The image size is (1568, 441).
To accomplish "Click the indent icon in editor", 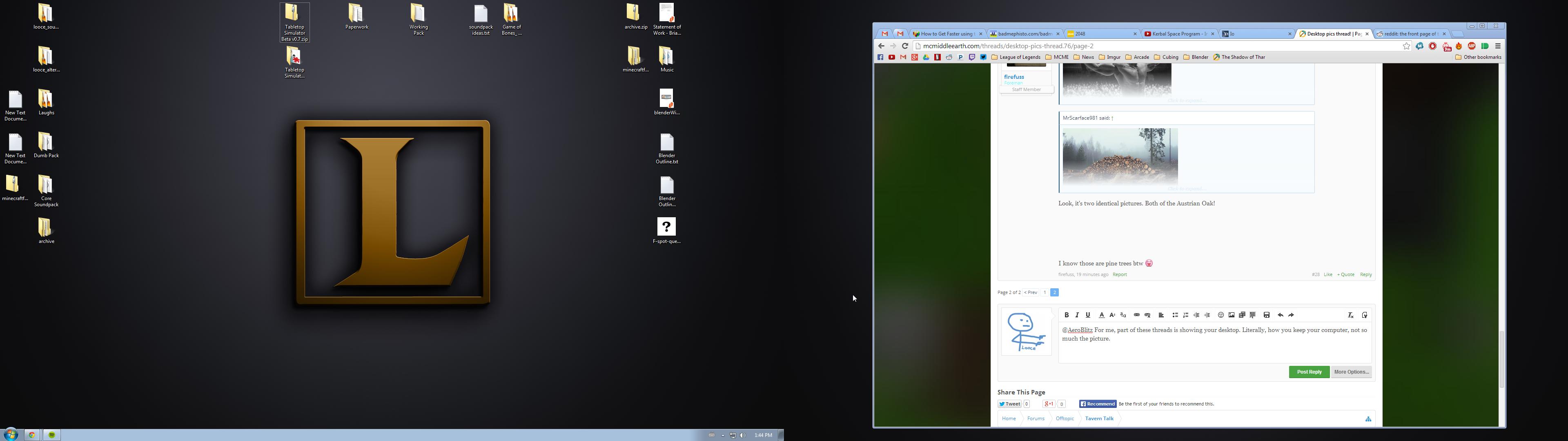I will pyautogui.click(x=1207, y=315).
